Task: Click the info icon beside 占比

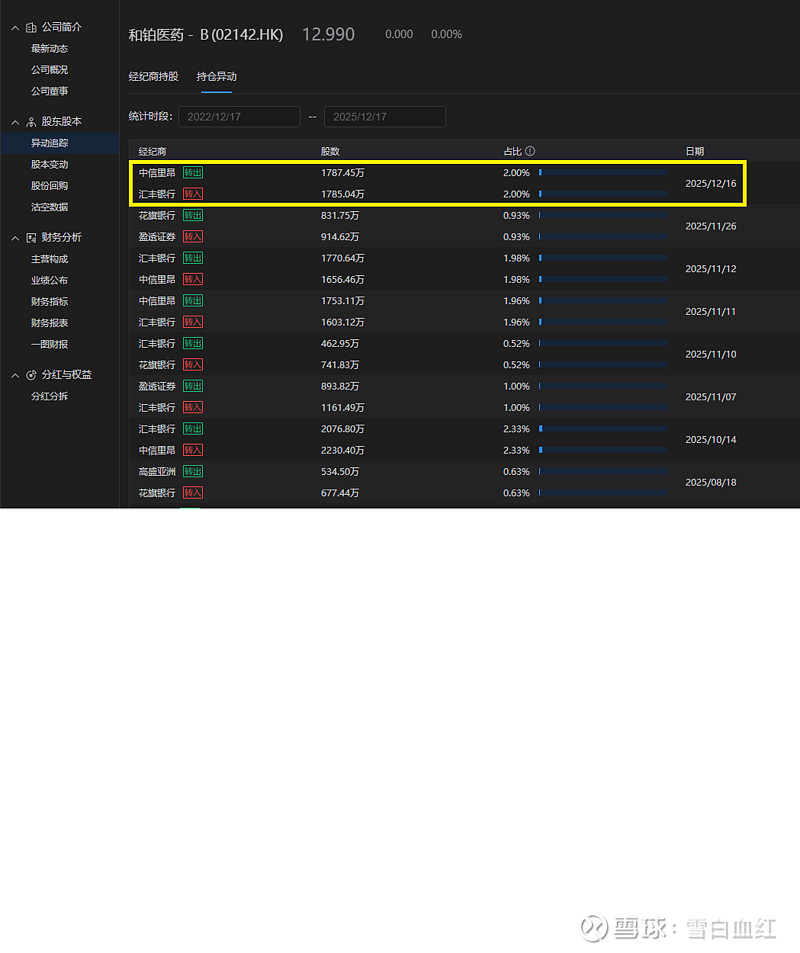Action: coord(530,151)
